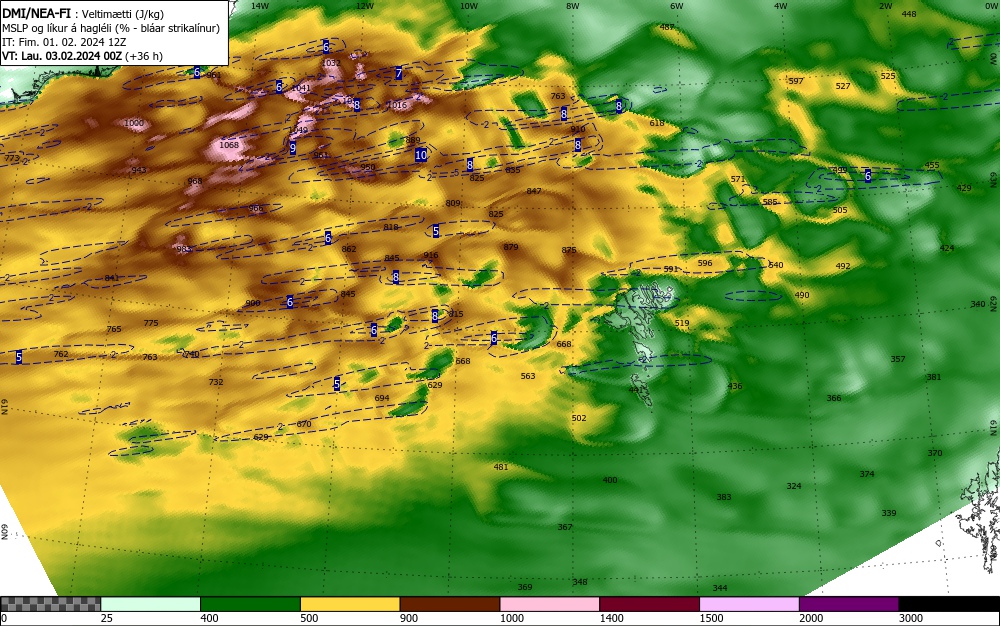Click the dark maroon 1400–1500 legend swatch
The width and height of the screenshot is (1000, 626).
click(x=649, y=604)
